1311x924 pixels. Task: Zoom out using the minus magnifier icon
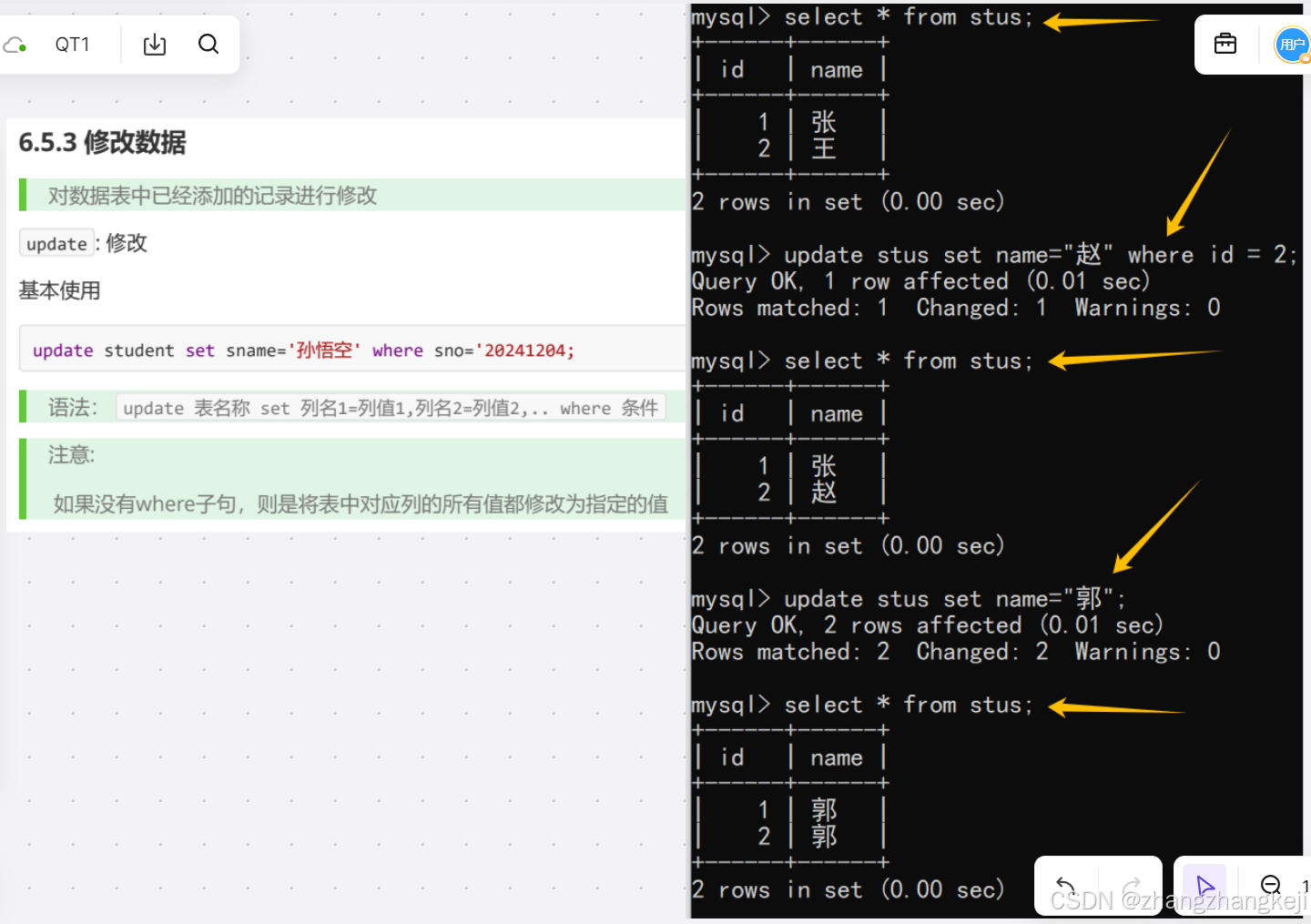tap(1271, 885)
